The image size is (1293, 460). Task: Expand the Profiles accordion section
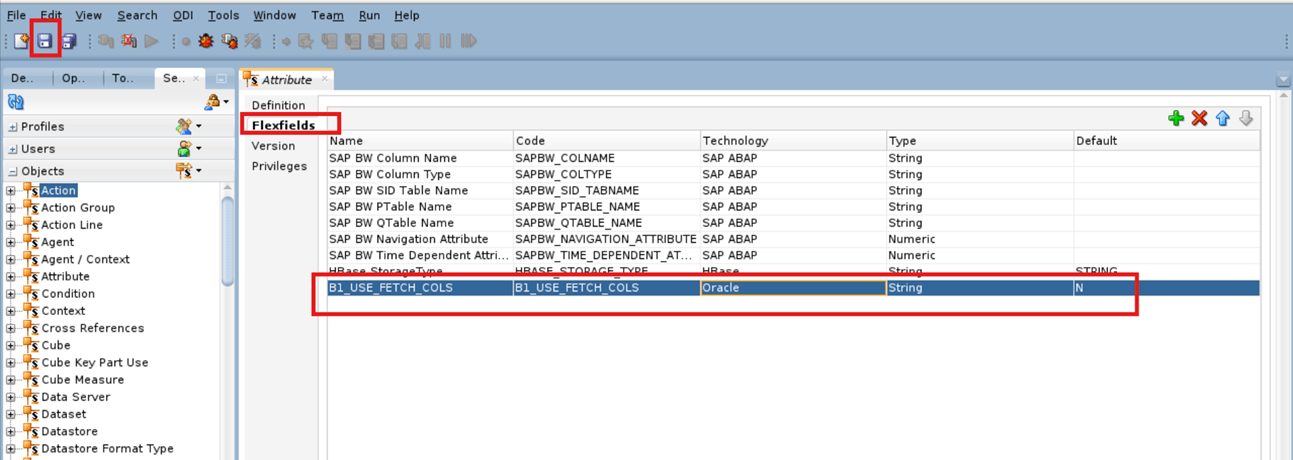pos(13,127)
